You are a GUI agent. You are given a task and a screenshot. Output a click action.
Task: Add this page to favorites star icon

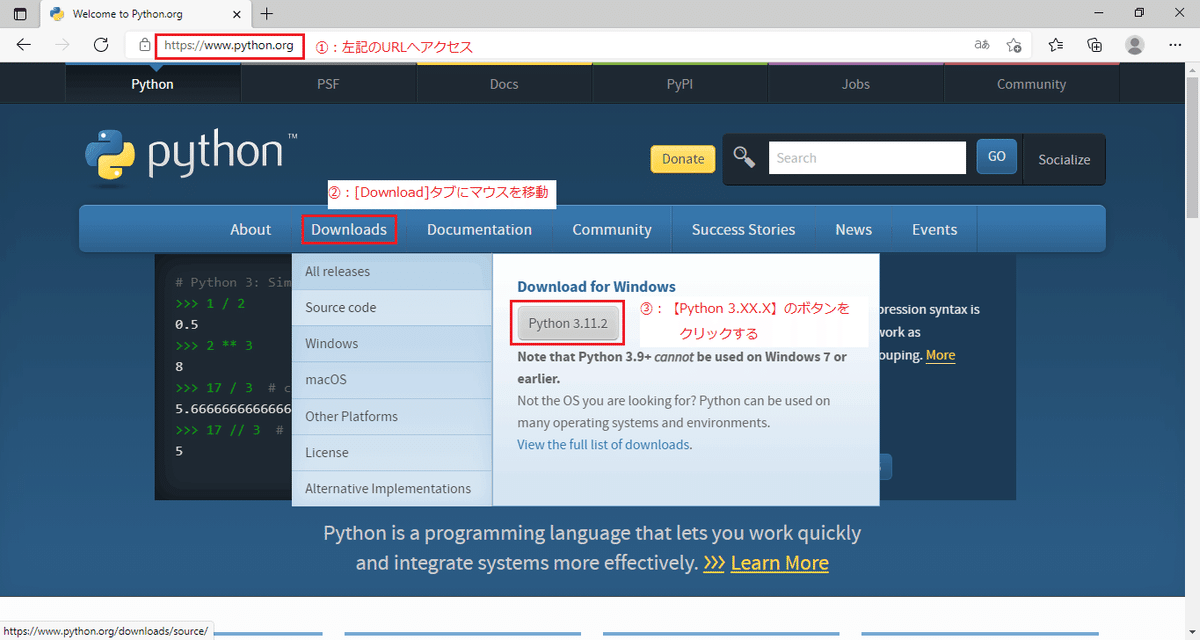tap(1014, 45)
